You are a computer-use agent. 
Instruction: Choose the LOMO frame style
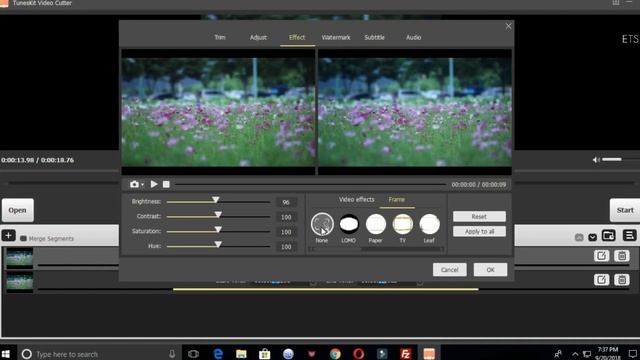pos(349,224)
